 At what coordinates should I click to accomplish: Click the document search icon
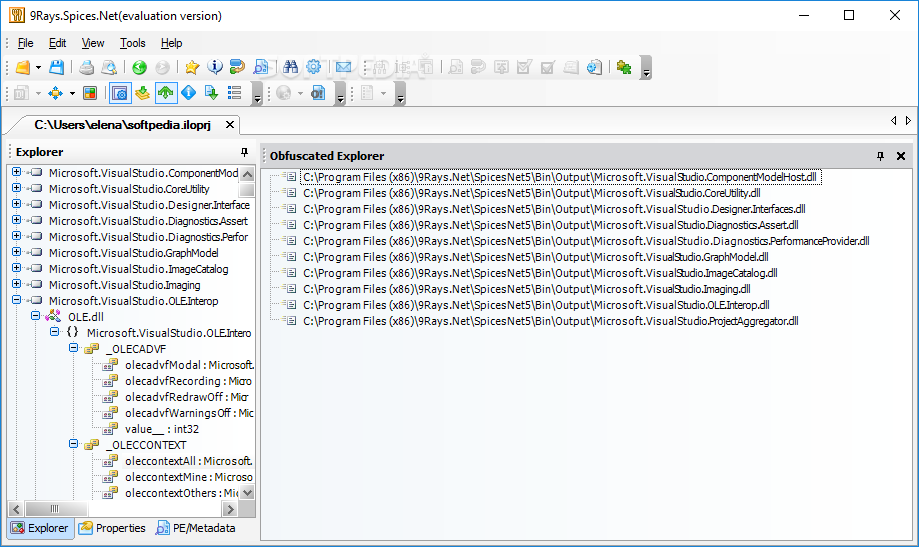click(x=261, y=67)
